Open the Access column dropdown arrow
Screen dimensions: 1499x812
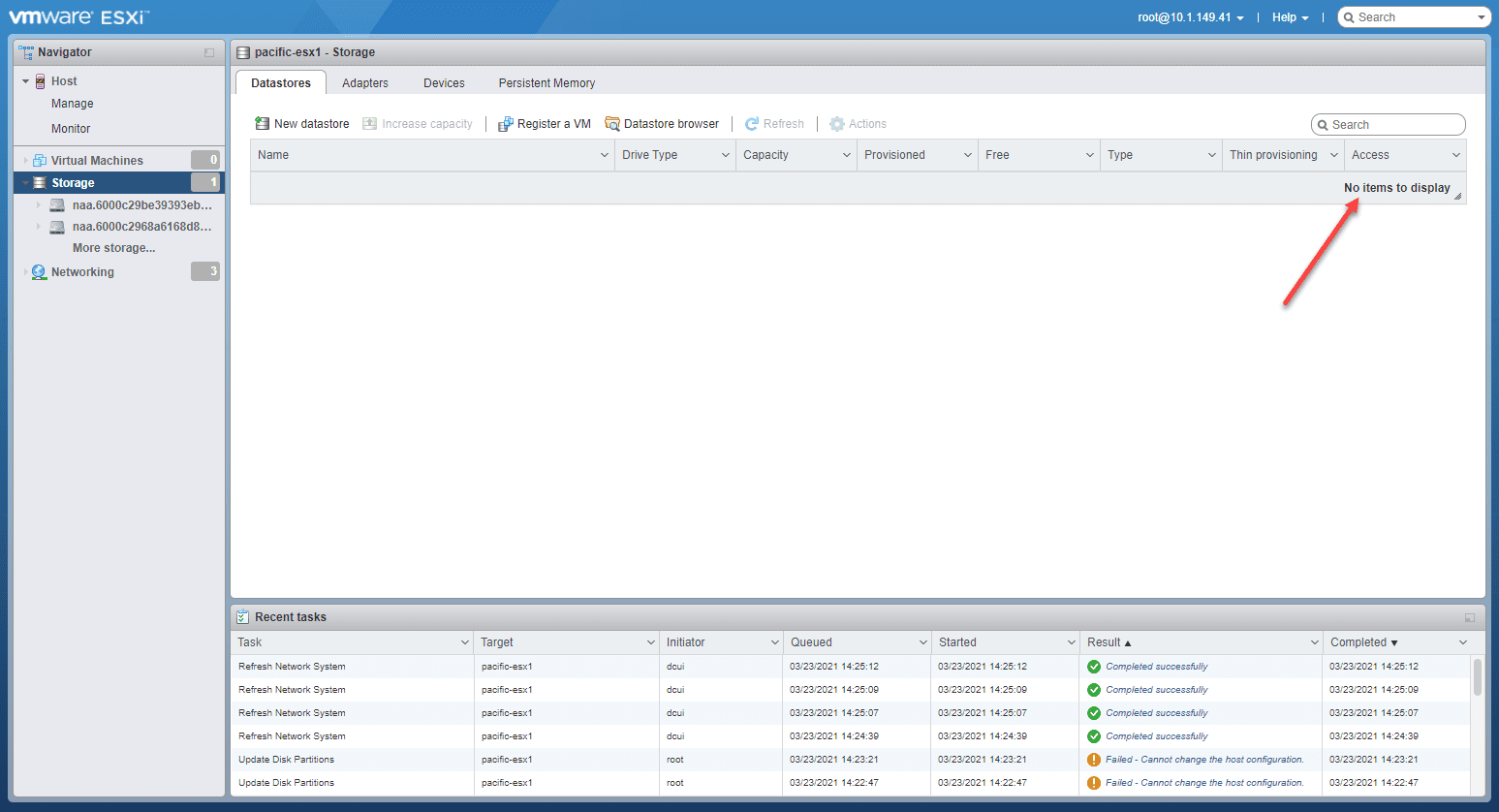pyautogui.click(x=1456, y=155)
